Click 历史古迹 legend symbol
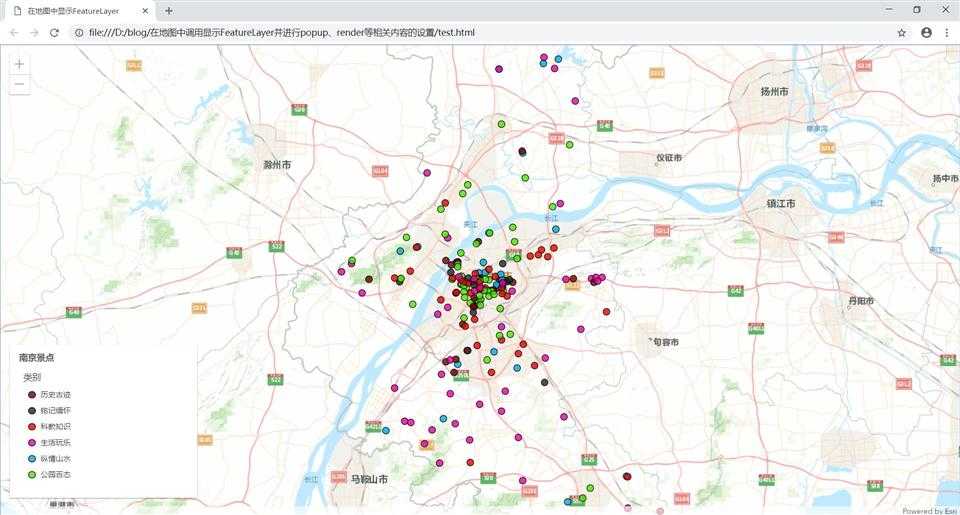The height and width of the screenshot is (515, 960). (32, 395)
